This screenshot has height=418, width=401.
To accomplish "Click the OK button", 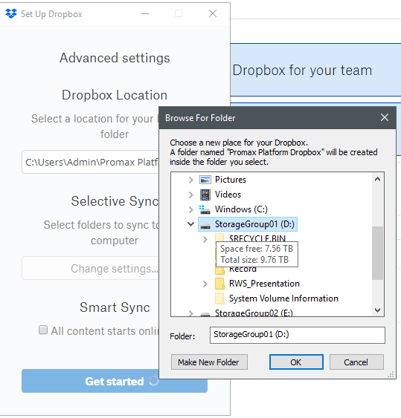I will 296,362.
